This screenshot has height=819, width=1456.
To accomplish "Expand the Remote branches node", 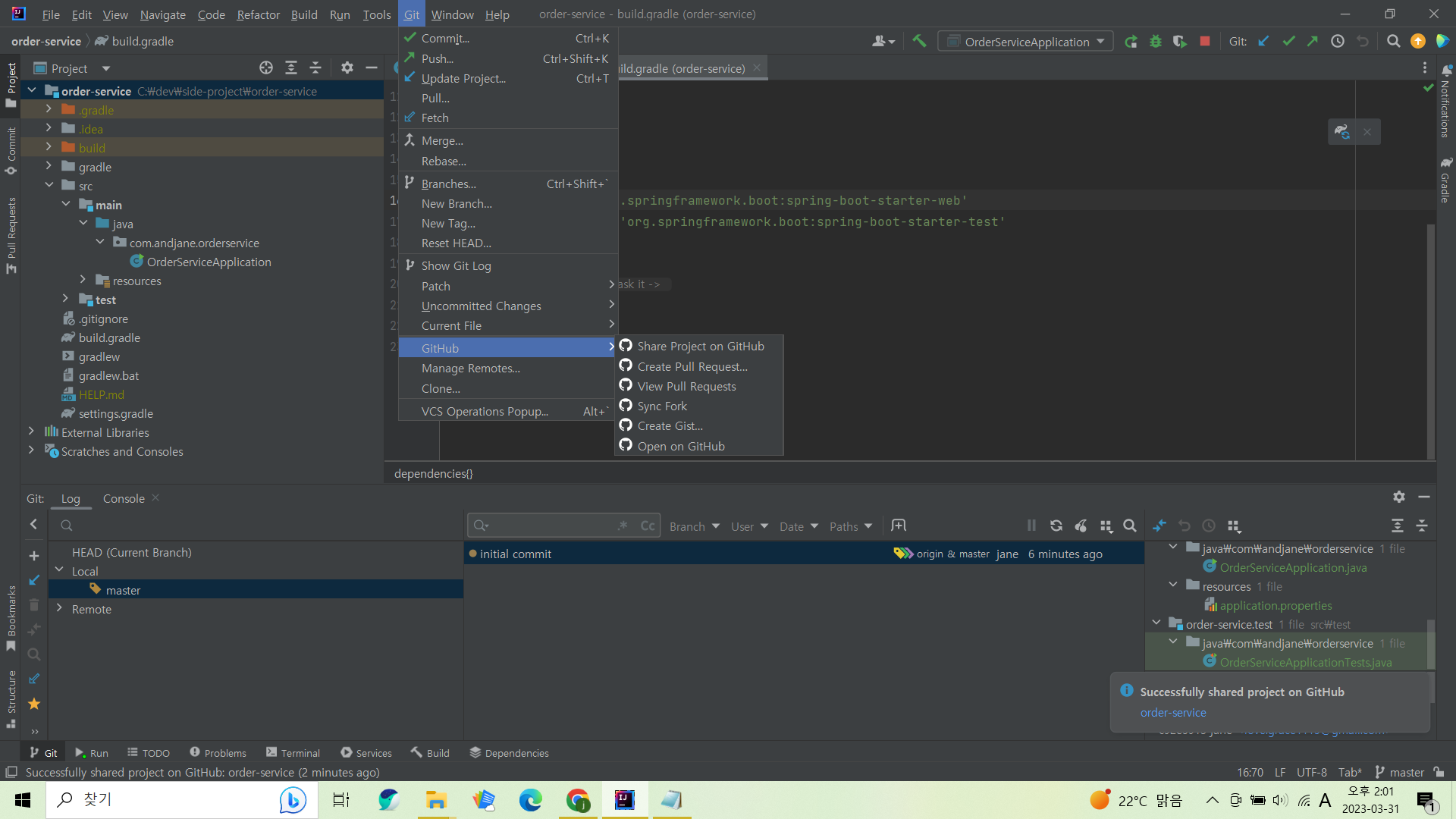I will (x=59, y=608).
